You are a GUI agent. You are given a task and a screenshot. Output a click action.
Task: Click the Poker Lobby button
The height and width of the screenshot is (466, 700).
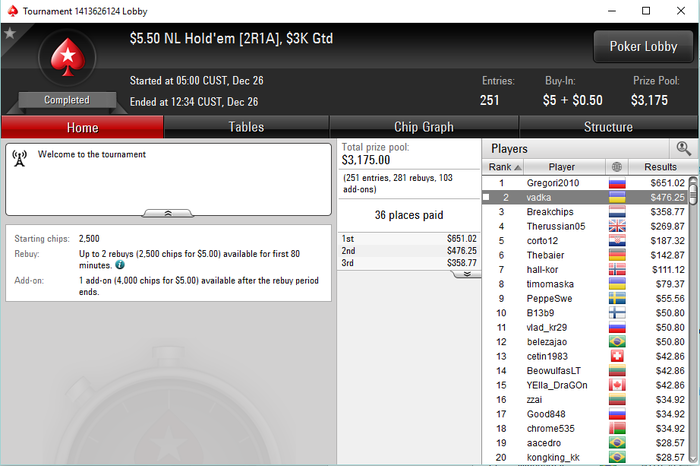tap(643, 46)
